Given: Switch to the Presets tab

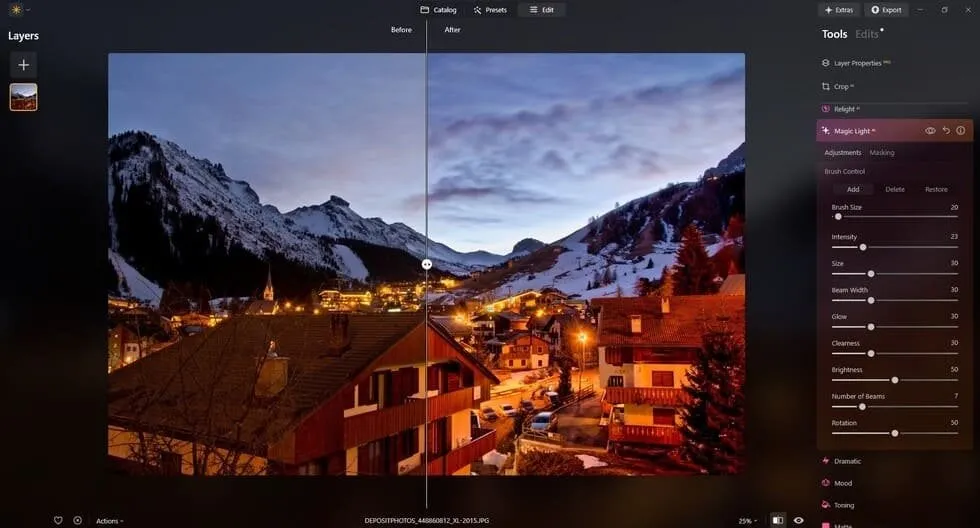Looking at the screenshot, I should pyautogui.click(x=490, y=10).
